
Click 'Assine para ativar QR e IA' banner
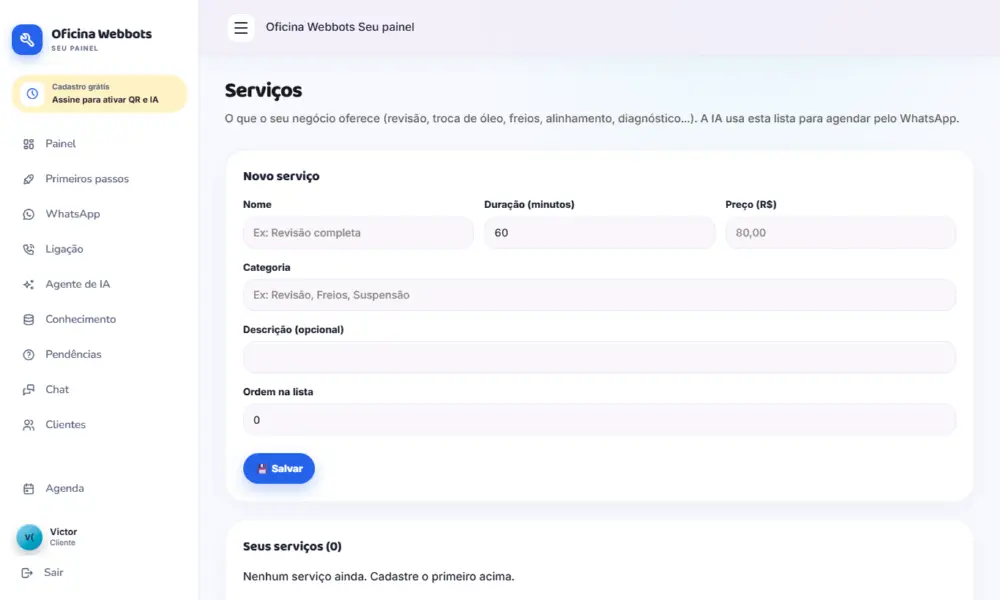pos(99,94)
